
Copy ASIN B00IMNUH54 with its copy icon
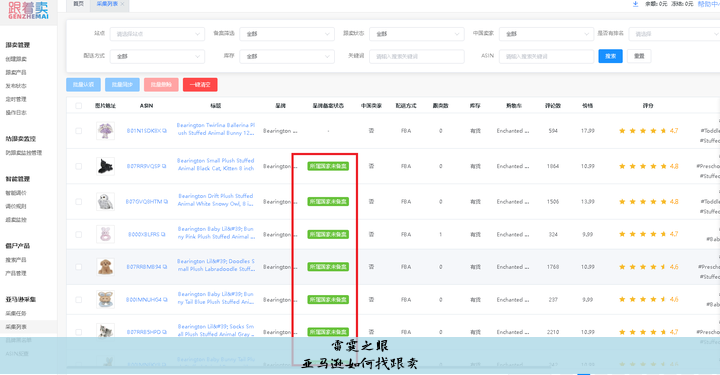[x=165, y=300]
